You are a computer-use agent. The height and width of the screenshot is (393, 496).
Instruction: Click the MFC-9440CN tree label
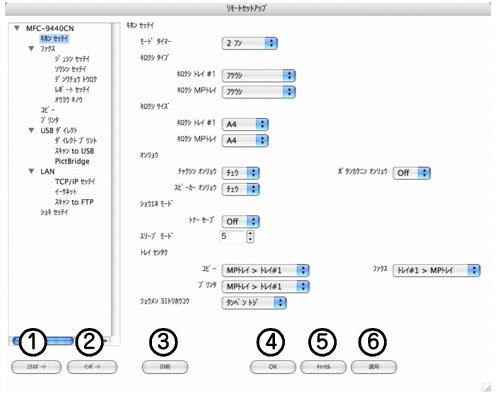(50, 28)
